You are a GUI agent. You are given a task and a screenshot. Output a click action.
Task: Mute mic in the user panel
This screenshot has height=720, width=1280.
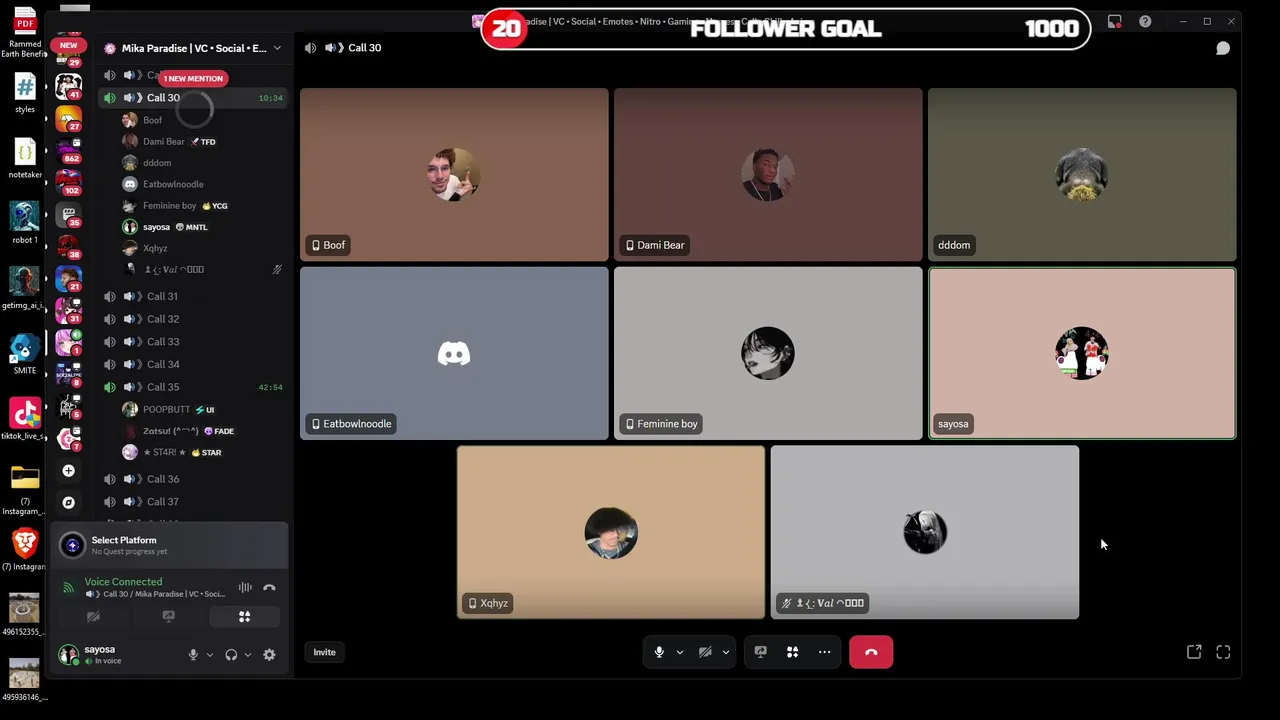193,655
